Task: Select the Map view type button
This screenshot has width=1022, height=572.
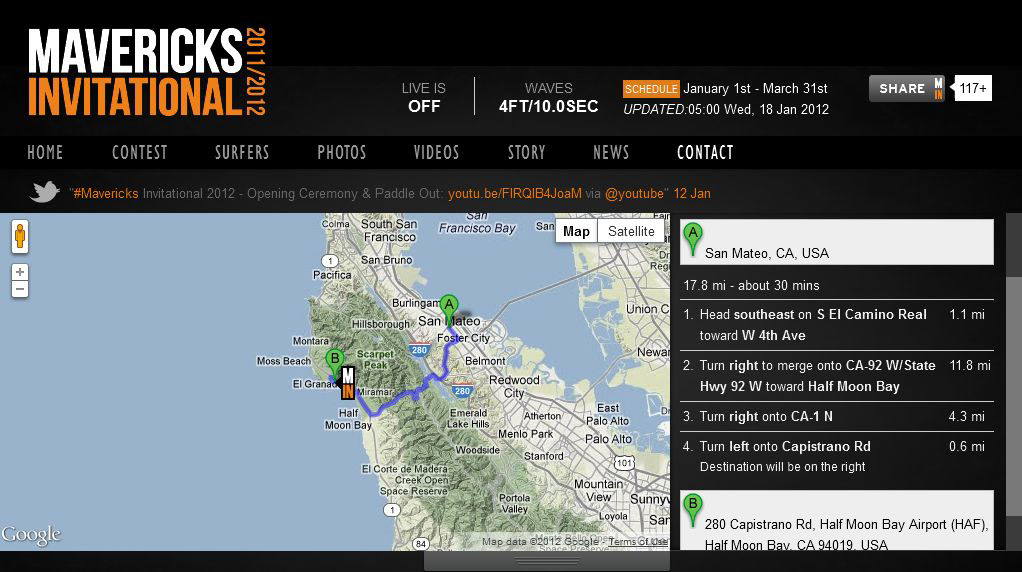Action: tap(576, 231)
